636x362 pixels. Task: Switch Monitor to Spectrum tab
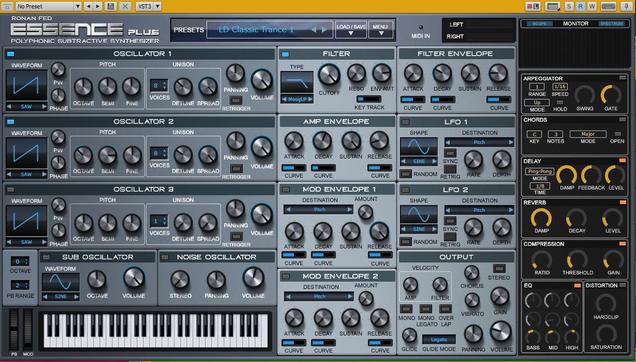pyautogui.click(x=612, y=24)
